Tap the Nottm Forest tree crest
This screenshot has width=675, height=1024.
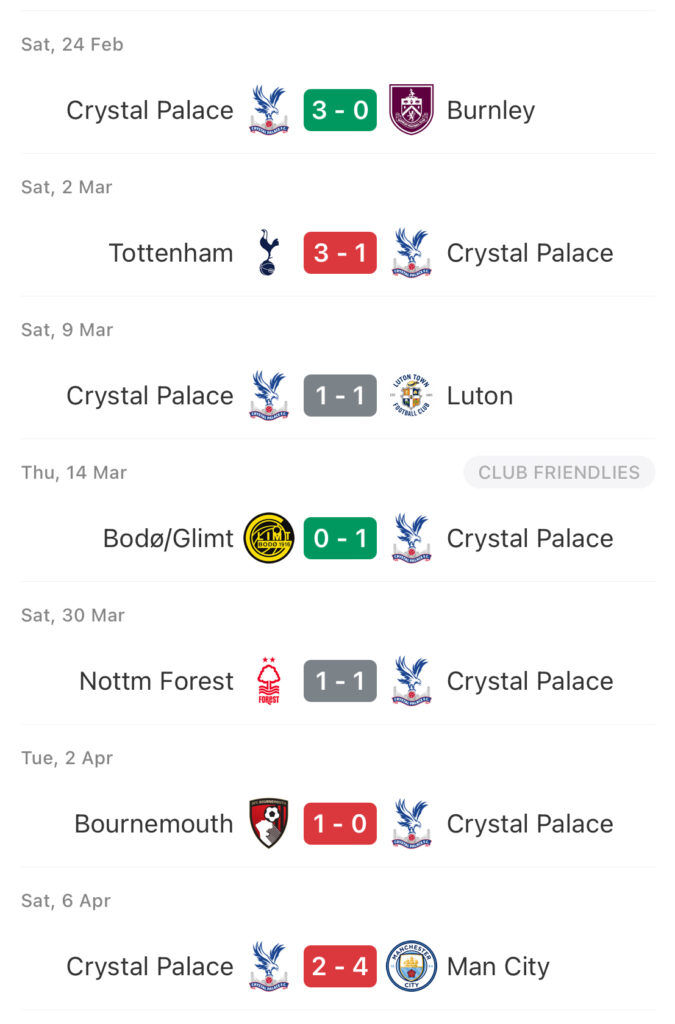(268, 680)
